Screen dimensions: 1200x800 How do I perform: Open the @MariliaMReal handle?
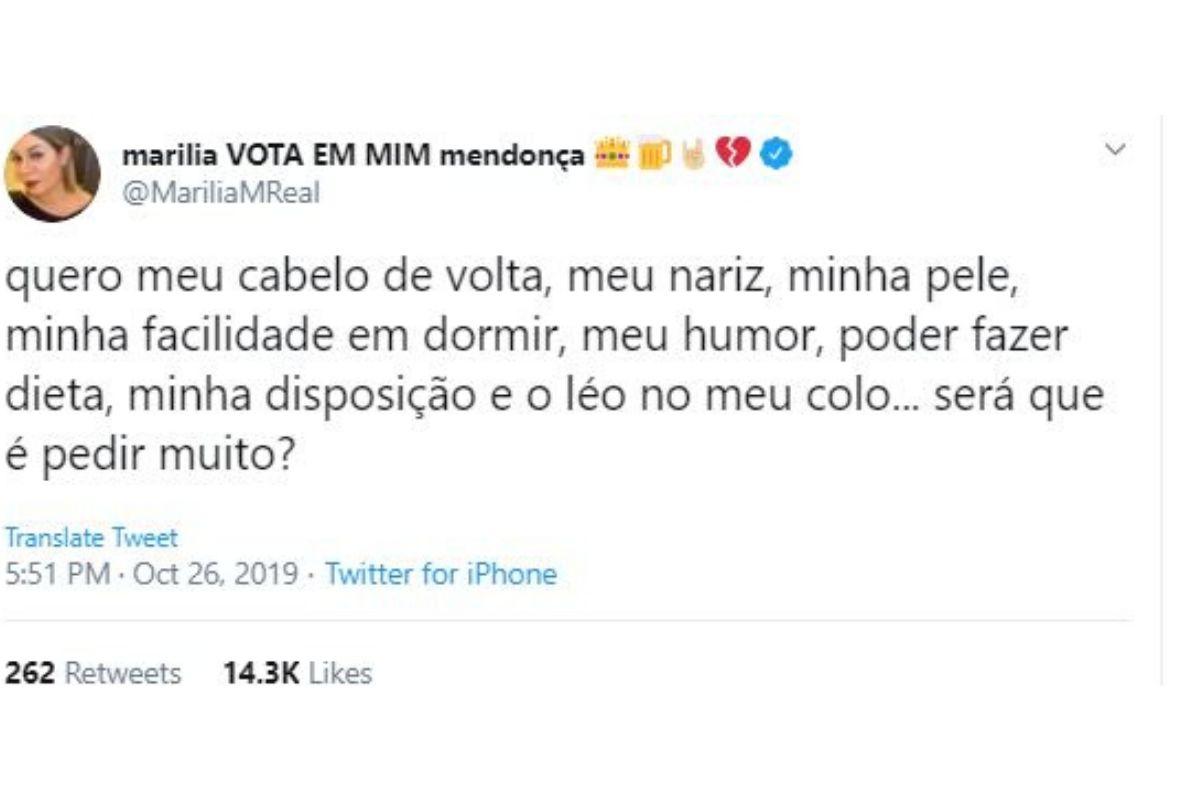pos(220,193)
